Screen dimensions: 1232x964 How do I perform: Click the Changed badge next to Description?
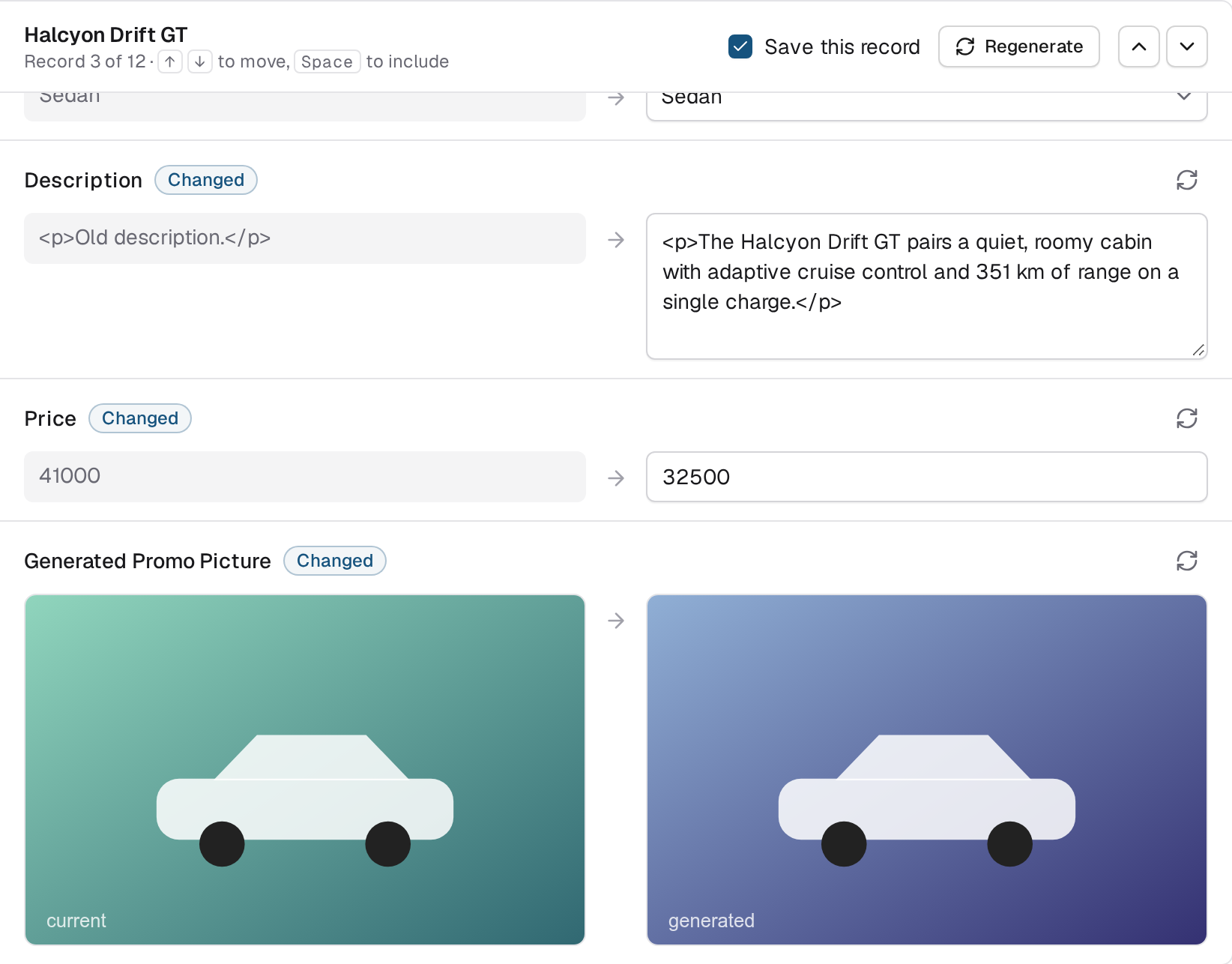(x=206, y=180)
